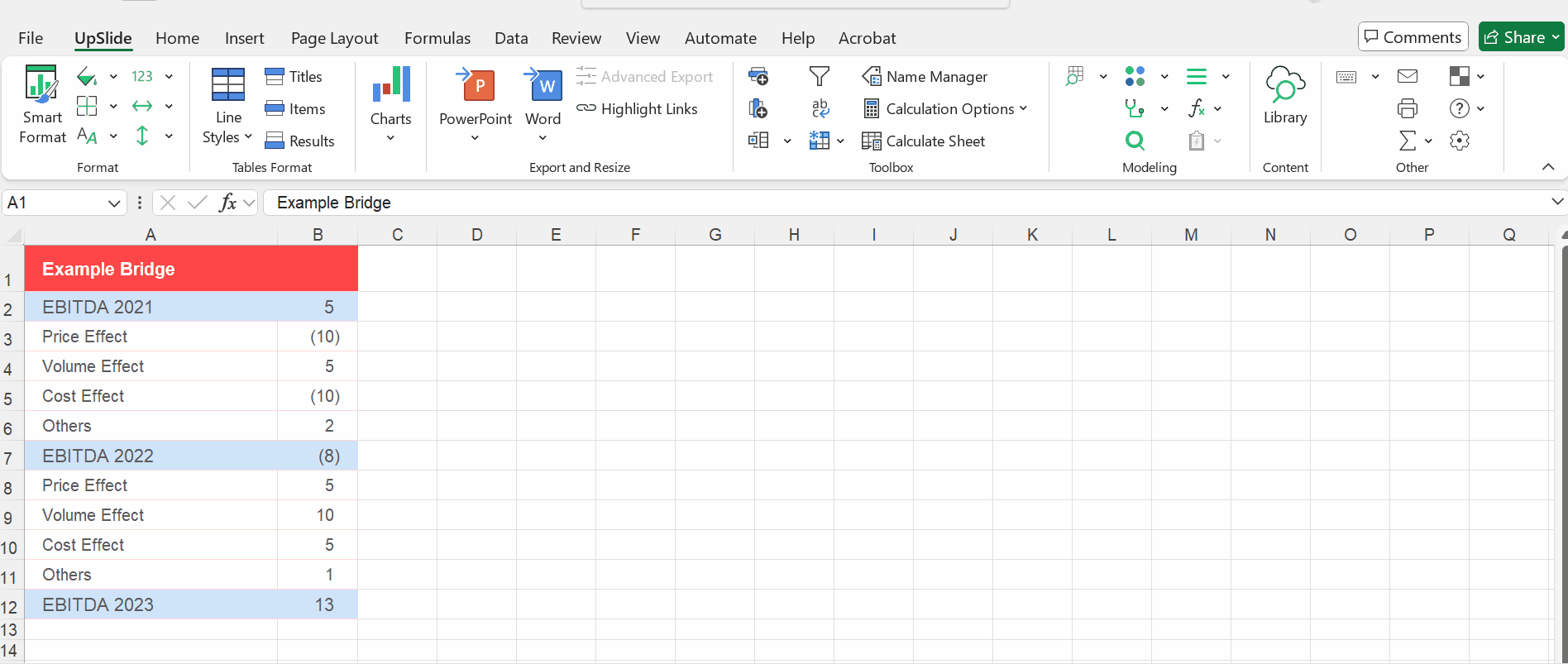The width and height of the screenshot is (1568, 664).
Task: Select the EBITDA 2022 cell
Action: point(151,456)
